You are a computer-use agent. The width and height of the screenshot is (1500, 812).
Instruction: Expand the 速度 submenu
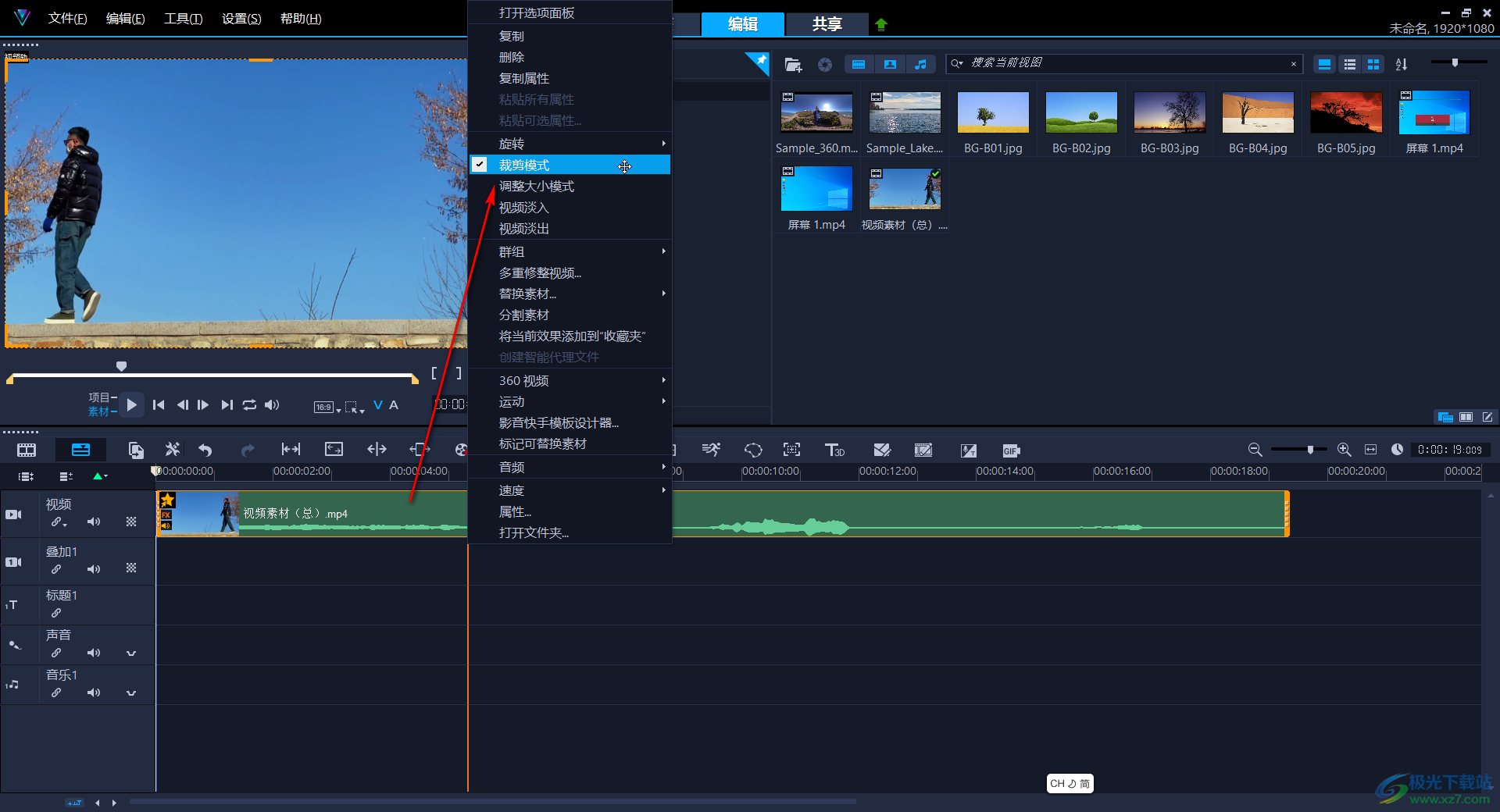point(570,490)
